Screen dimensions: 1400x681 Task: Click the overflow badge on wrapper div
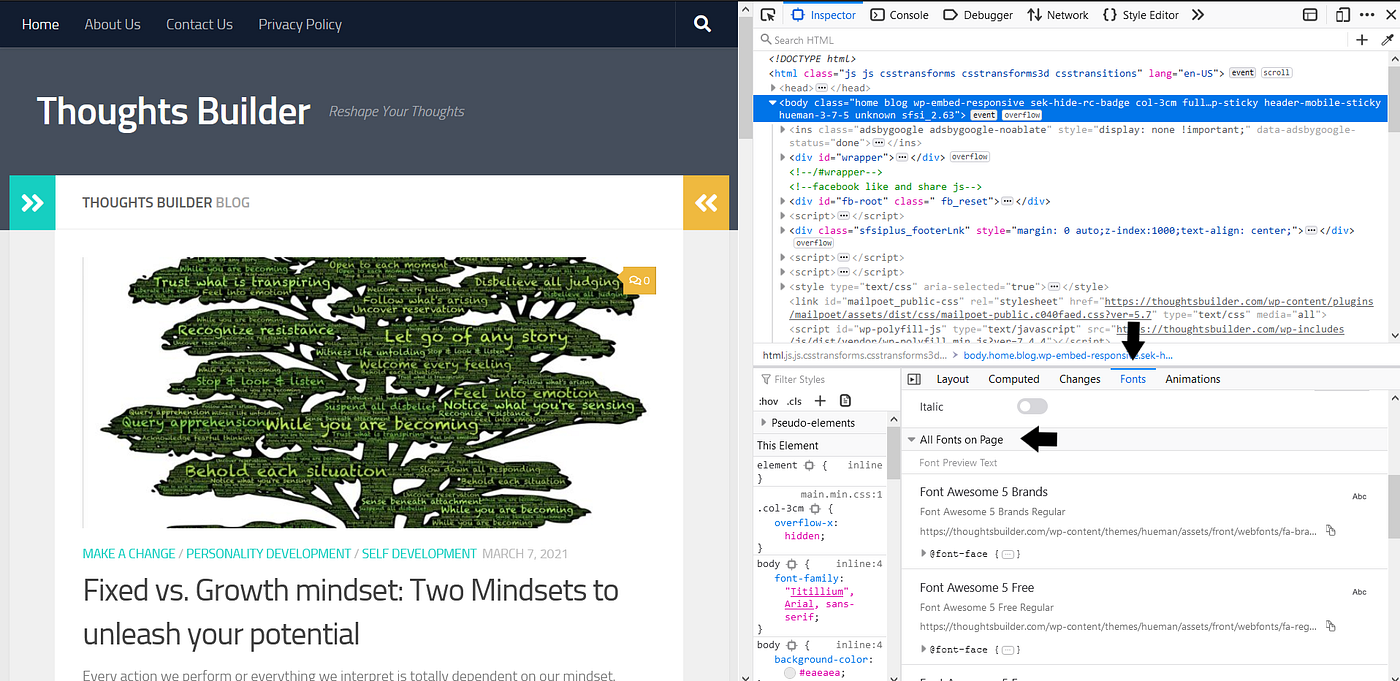970,157
